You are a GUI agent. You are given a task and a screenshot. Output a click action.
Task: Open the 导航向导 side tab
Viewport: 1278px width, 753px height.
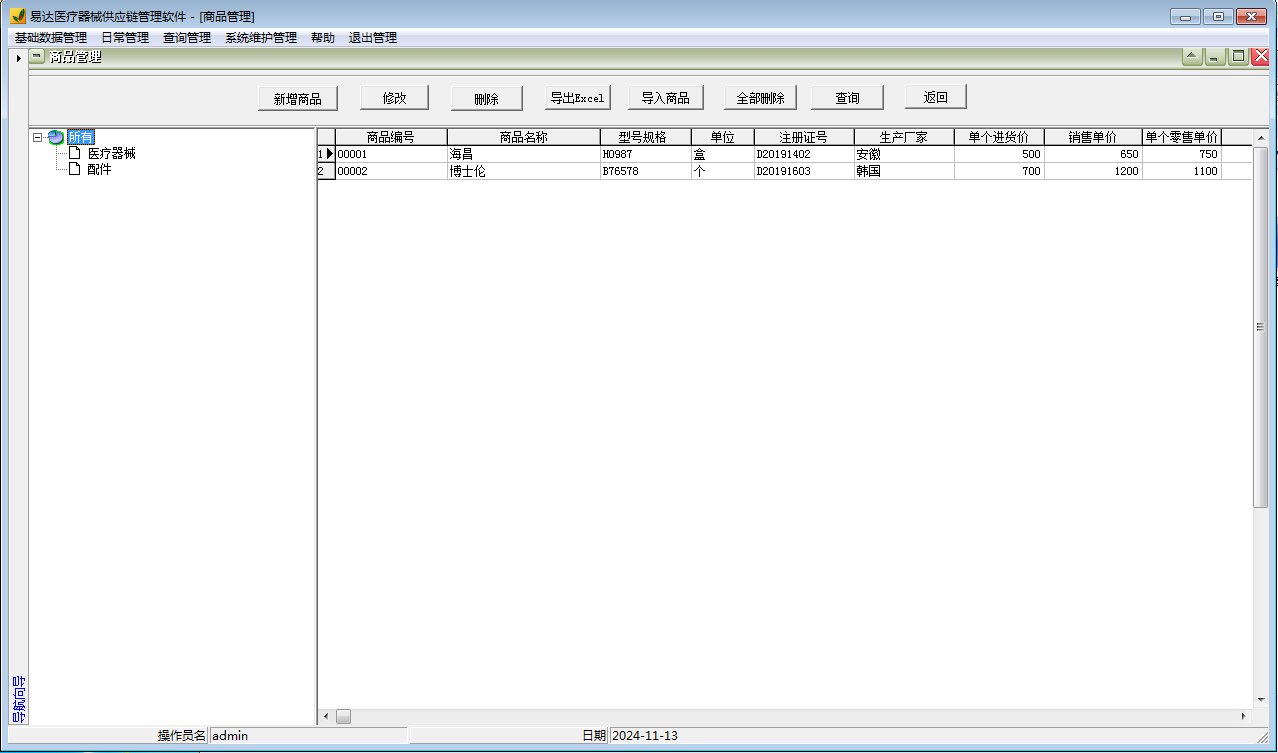(x=18, y=699)
